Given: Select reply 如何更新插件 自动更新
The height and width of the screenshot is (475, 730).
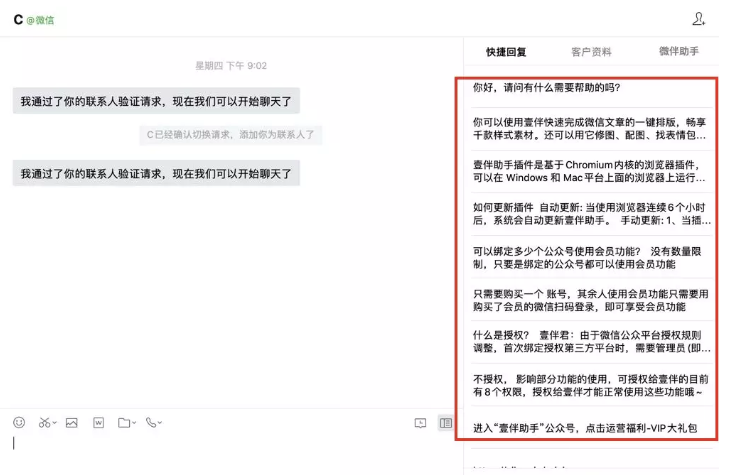Looking at the screenshot, I should (592, 214).
